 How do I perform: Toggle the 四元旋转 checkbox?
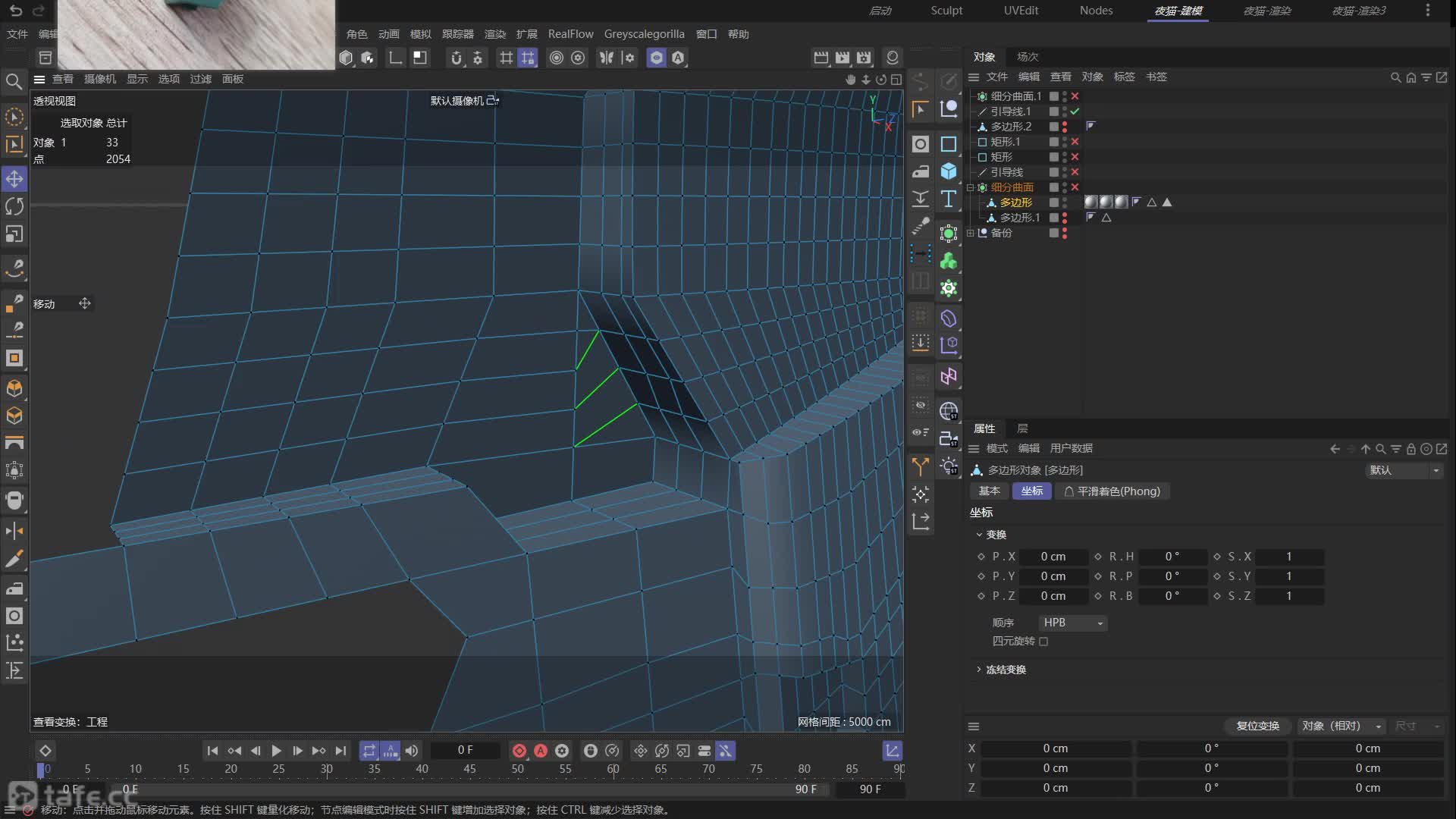[1043, 642]
